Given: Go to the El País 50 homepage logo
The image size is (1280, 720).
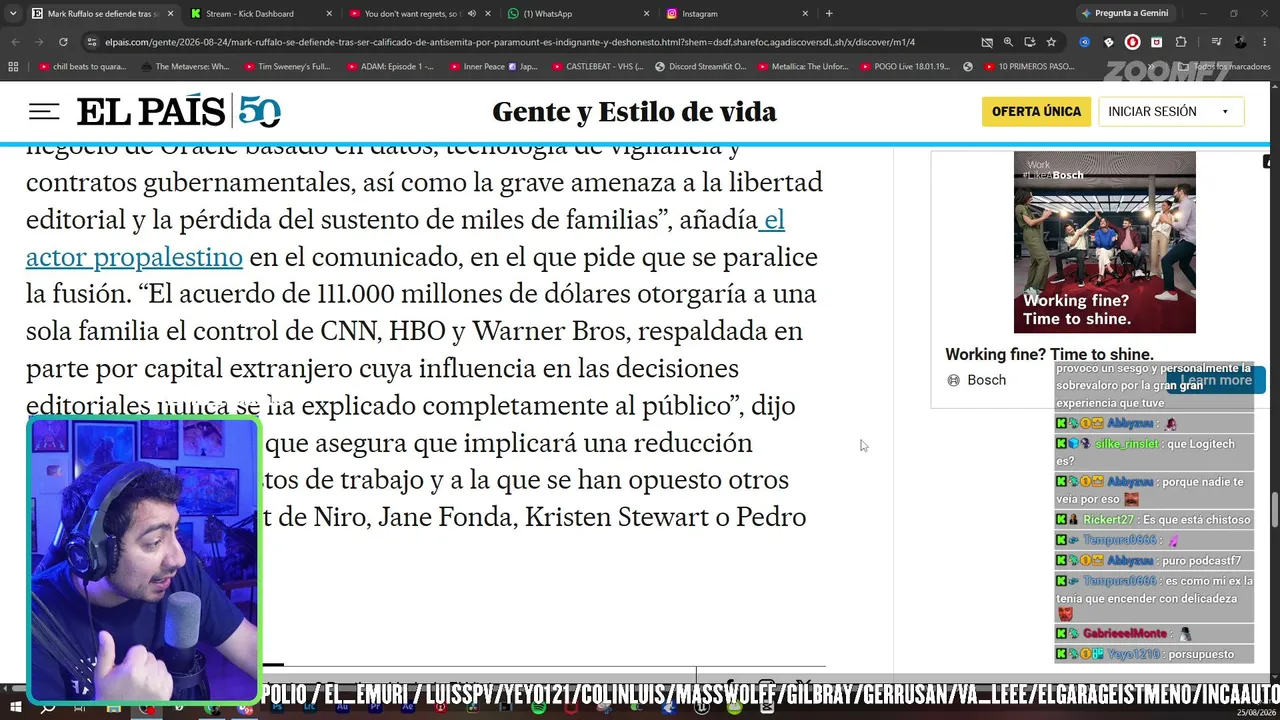Looking at the screenshot, I should click(179, 112).
